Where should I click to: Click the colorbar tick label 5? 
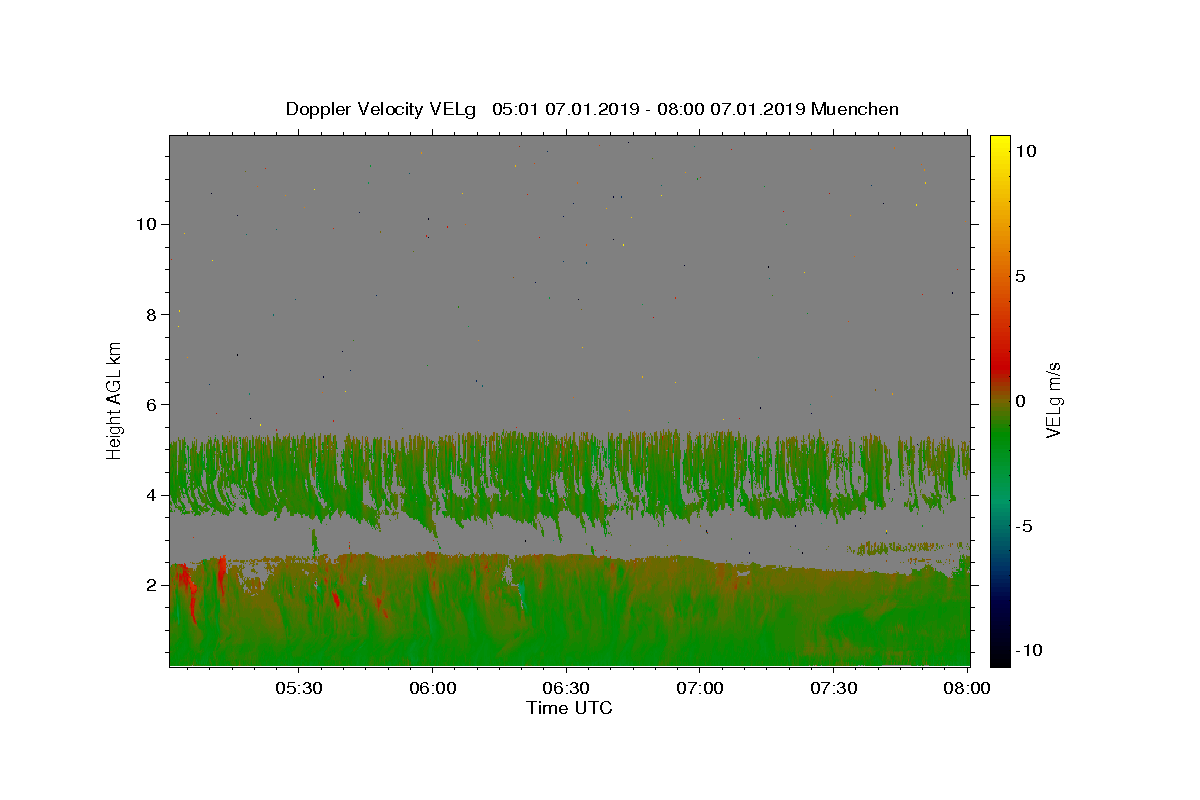click(1020, 276)
